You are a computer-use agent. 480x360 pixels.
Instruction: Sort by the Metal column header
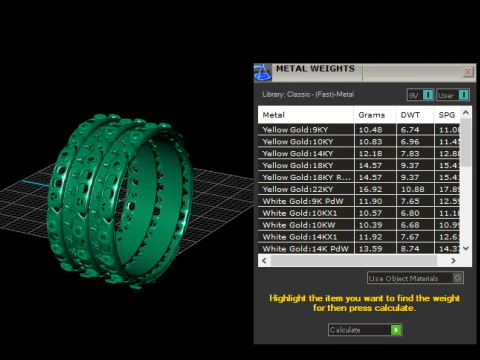click(x=306, y=115)
